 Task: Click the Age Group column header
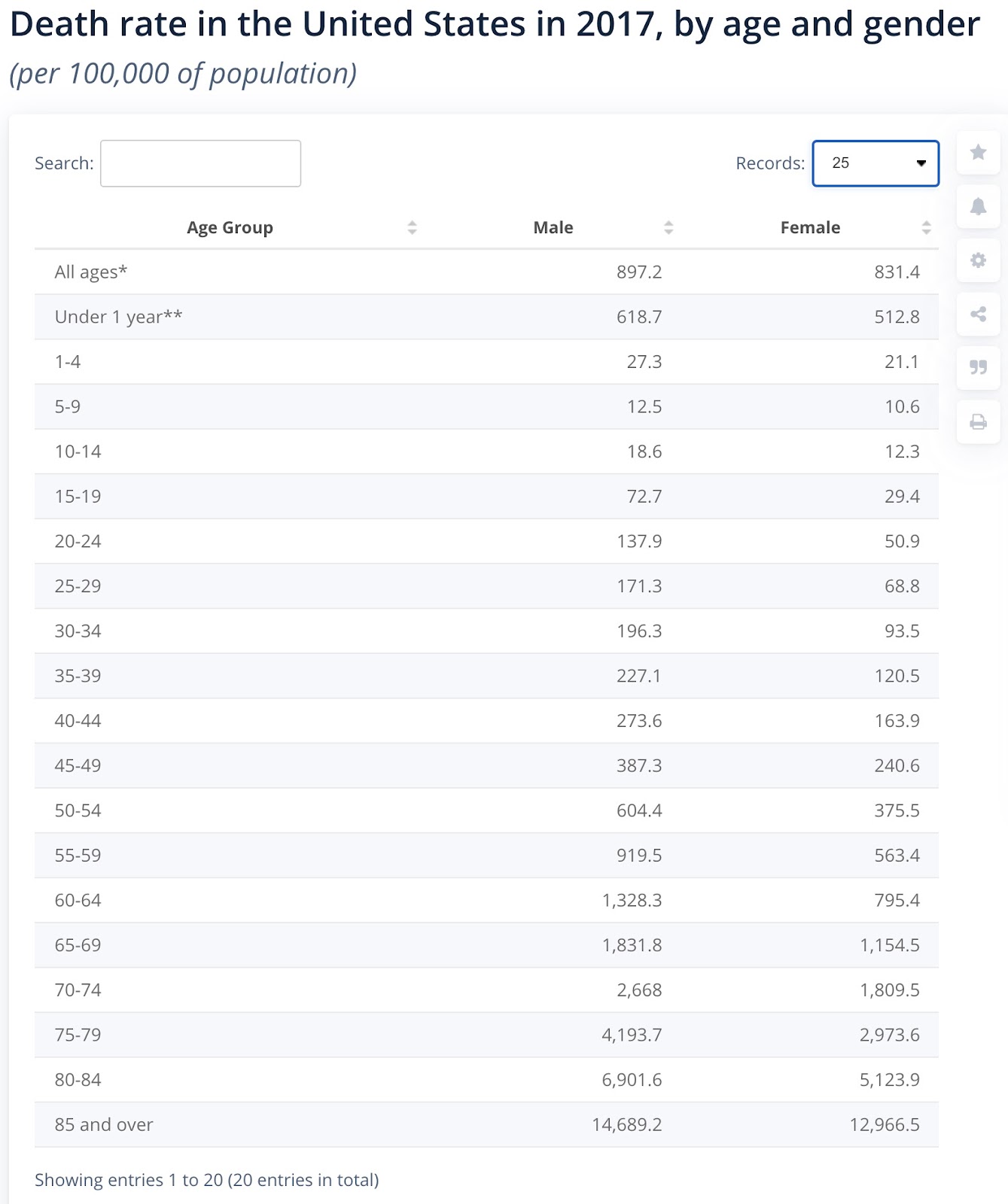(x=230, y=227)
